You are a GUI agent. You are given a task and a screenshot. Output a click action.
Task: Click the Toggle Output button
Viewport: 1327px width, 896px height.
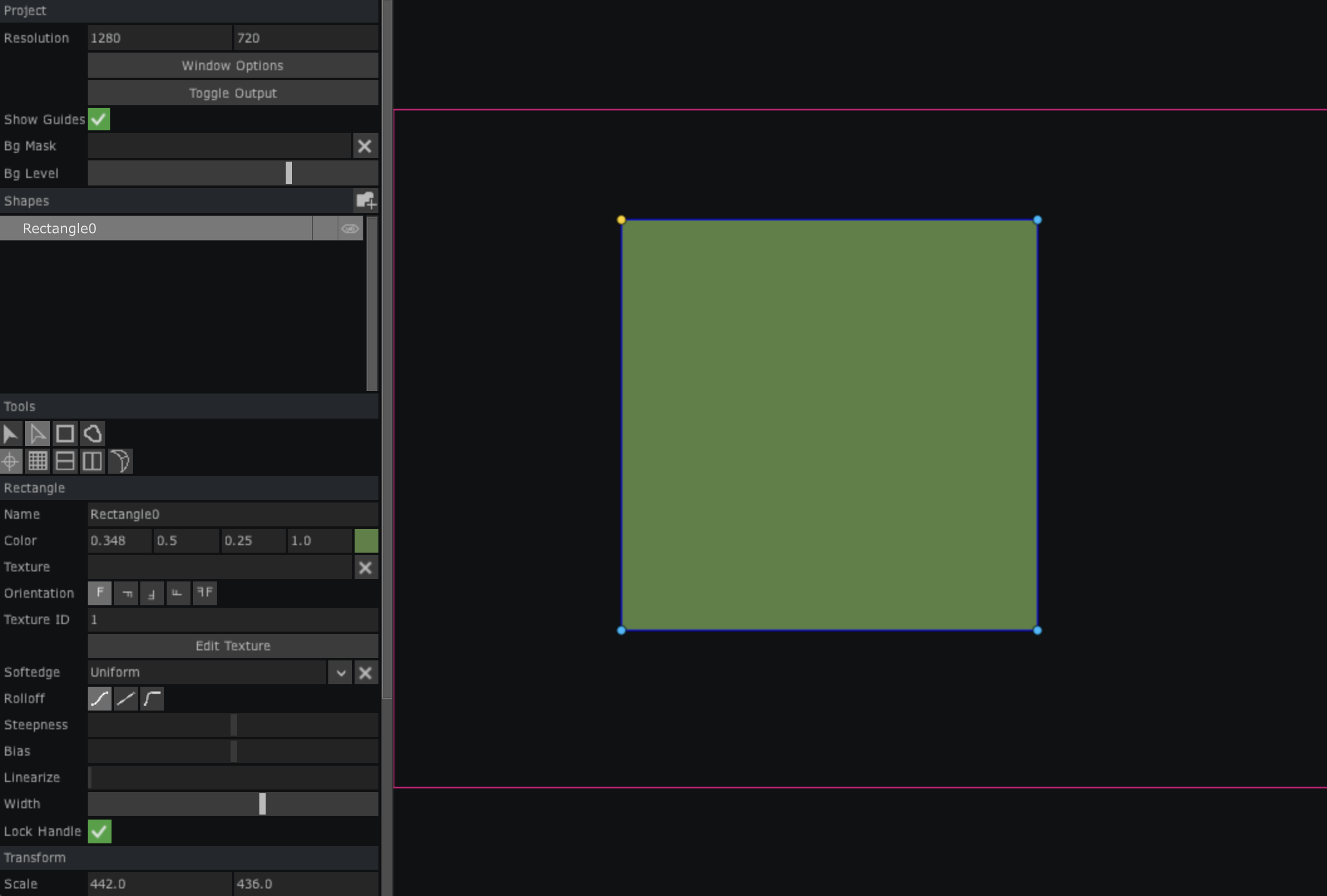[232, 93]
